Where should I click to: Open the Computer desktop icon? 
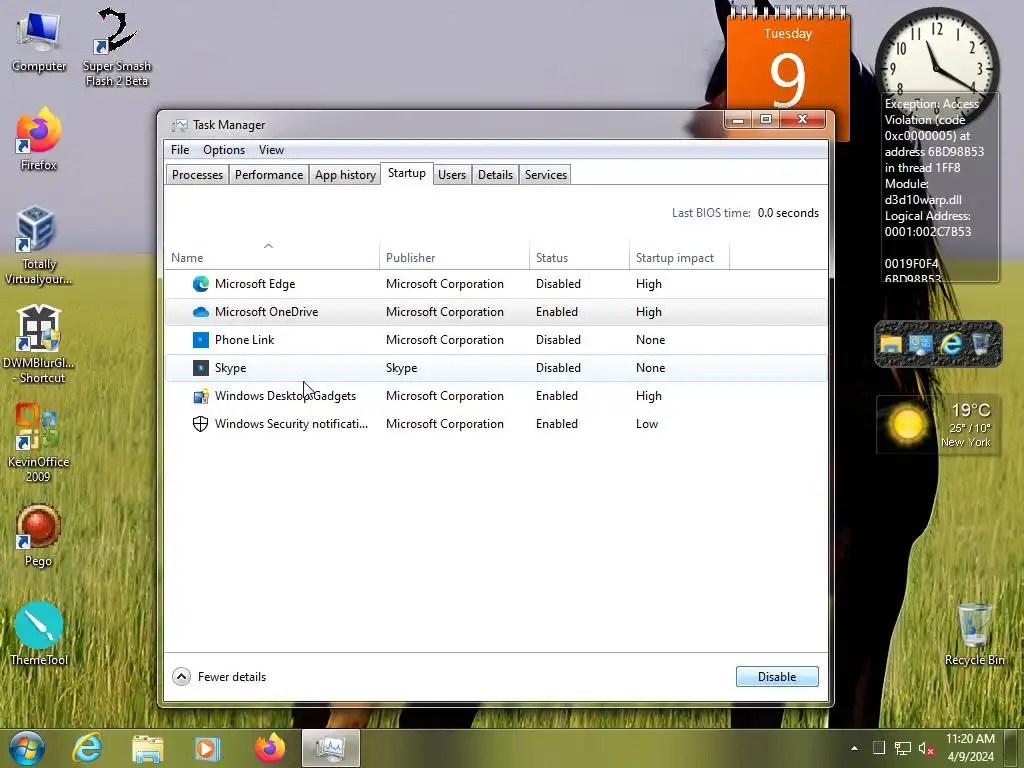point(39,42)
